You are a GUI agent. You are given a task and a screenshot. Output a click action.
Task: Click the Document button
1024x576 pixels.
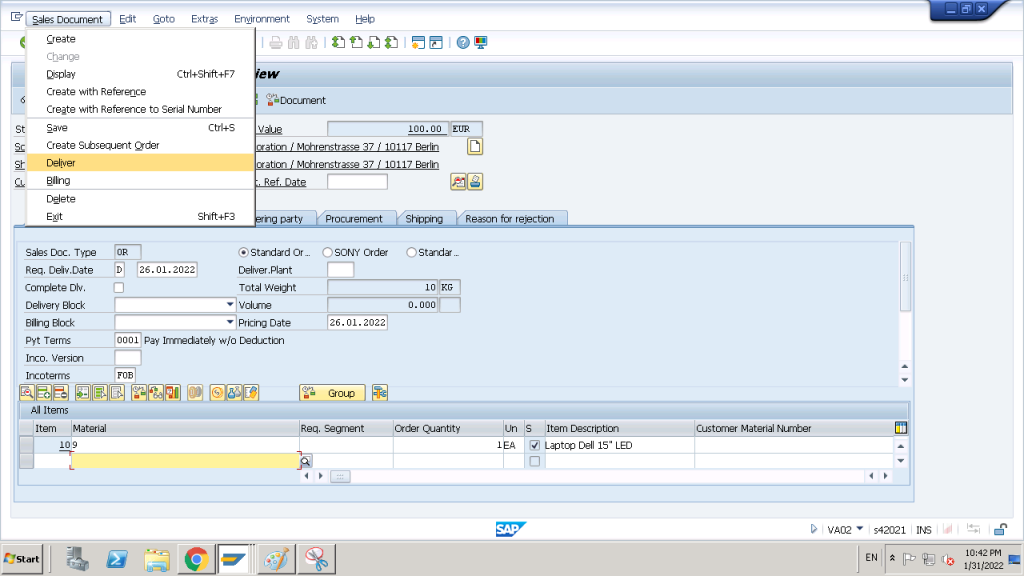point(296,100)
